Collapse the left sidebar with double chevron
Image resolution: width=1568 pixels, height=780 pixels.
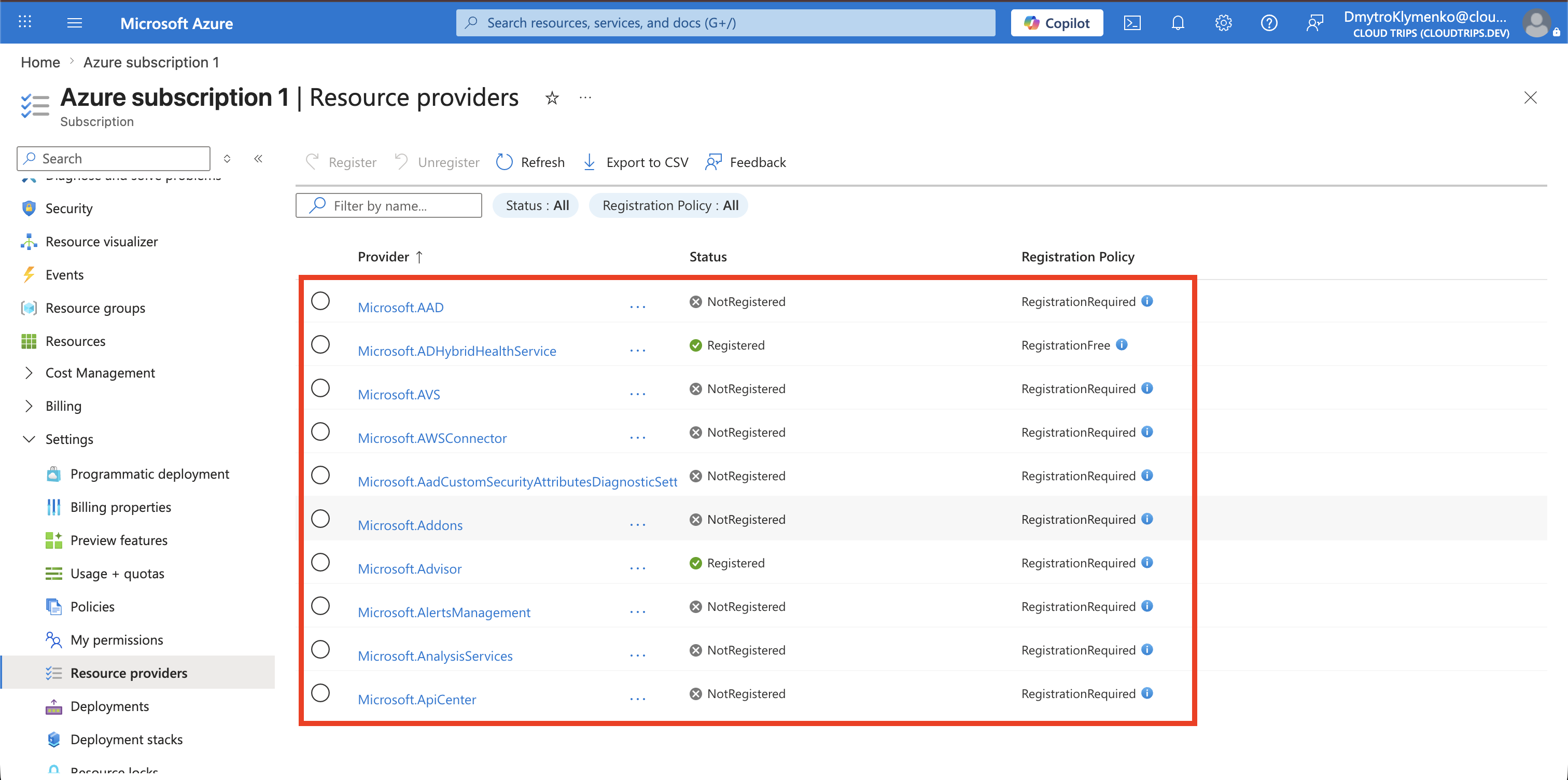pos(258,159)
